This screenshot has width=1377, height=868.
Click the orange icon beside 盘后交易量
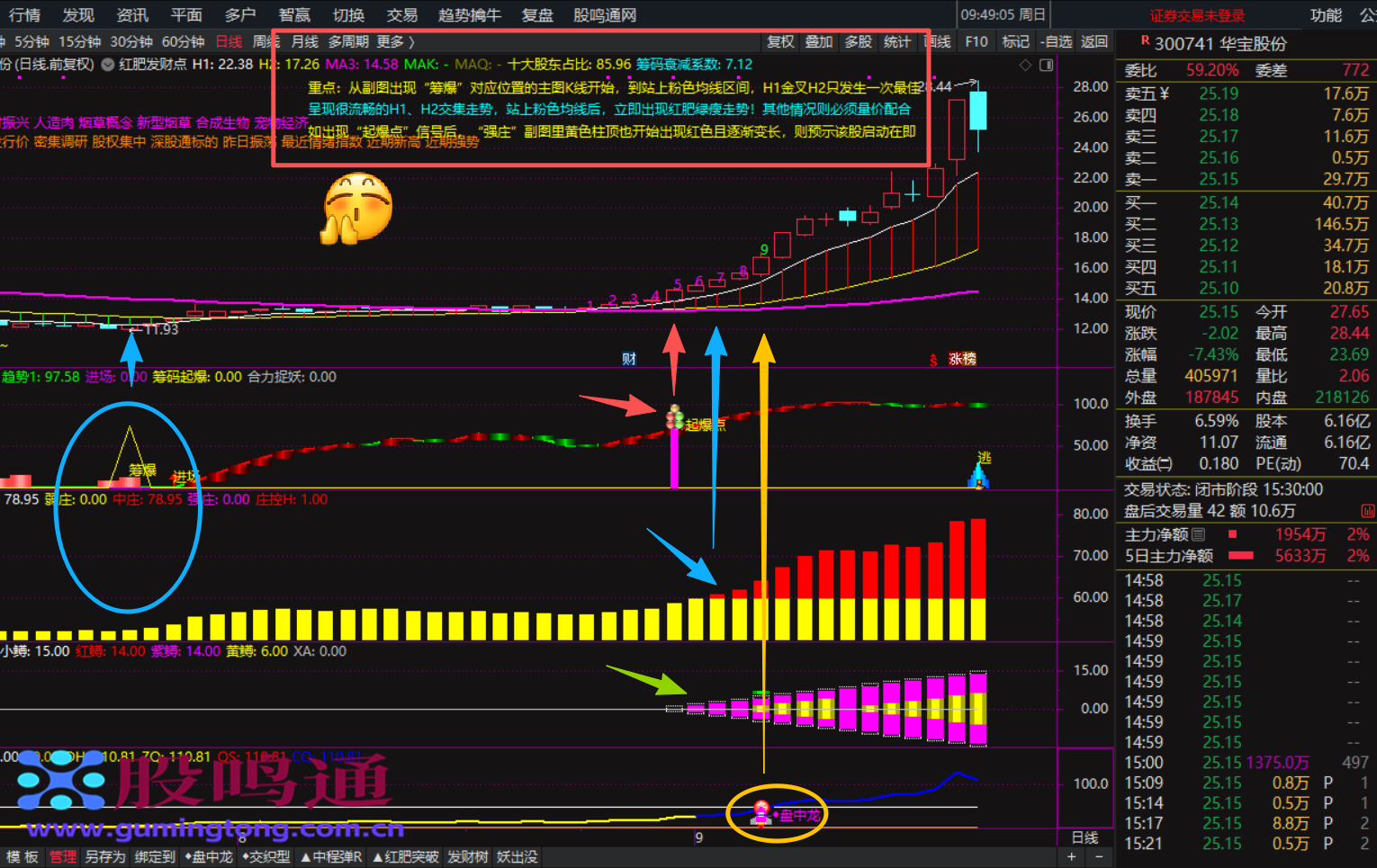point(1368,511)
